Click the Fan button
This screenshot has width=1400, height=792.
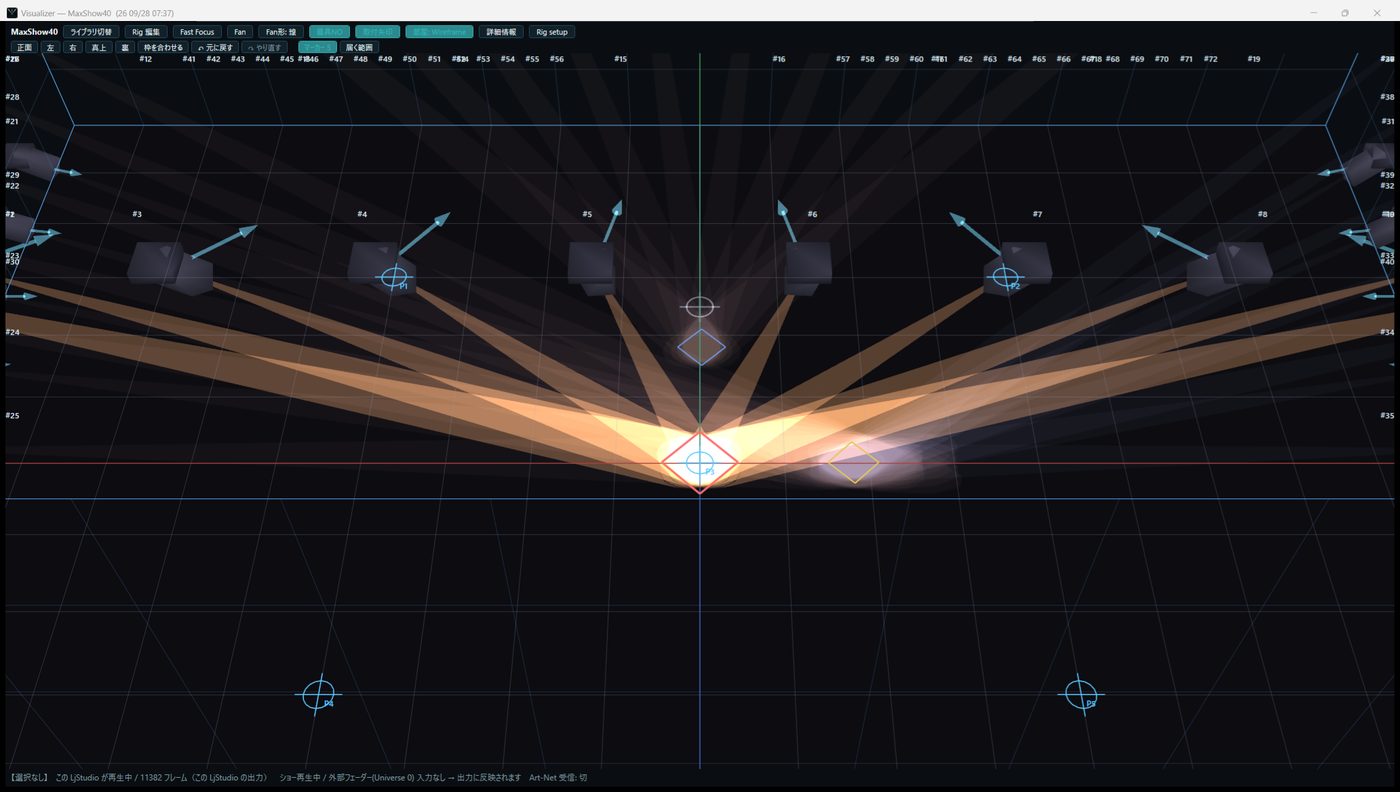pyautogui.click(x=240, y=32)
